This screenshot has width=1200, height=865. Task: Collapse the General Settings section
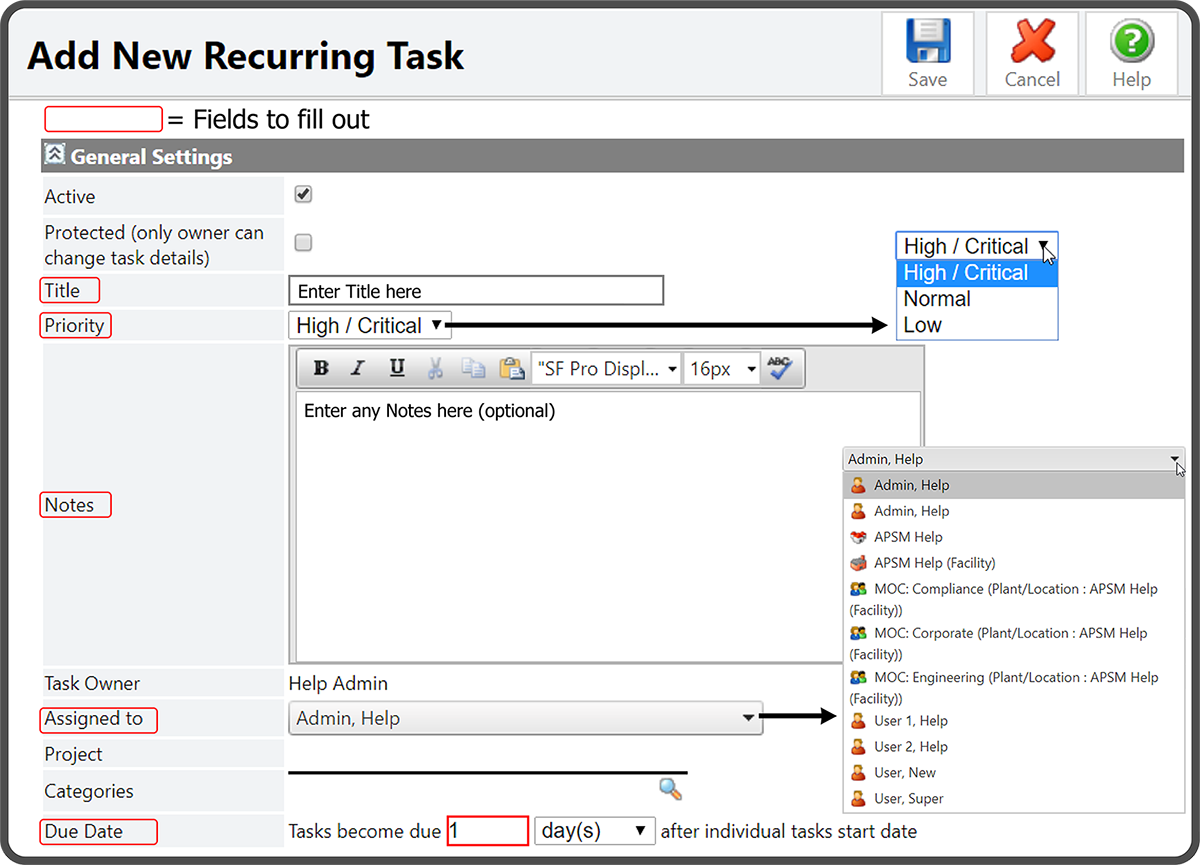pos(55,156)
